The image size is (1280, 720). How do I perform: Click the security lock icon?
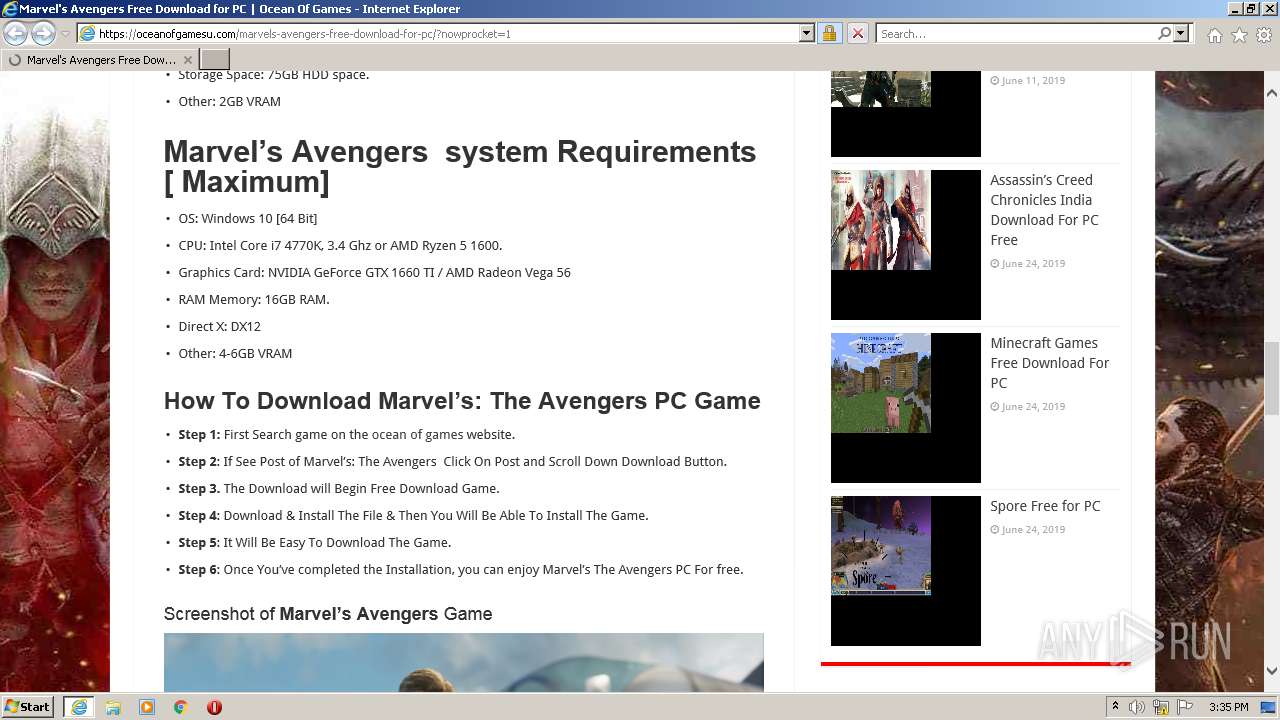point(829,33)
